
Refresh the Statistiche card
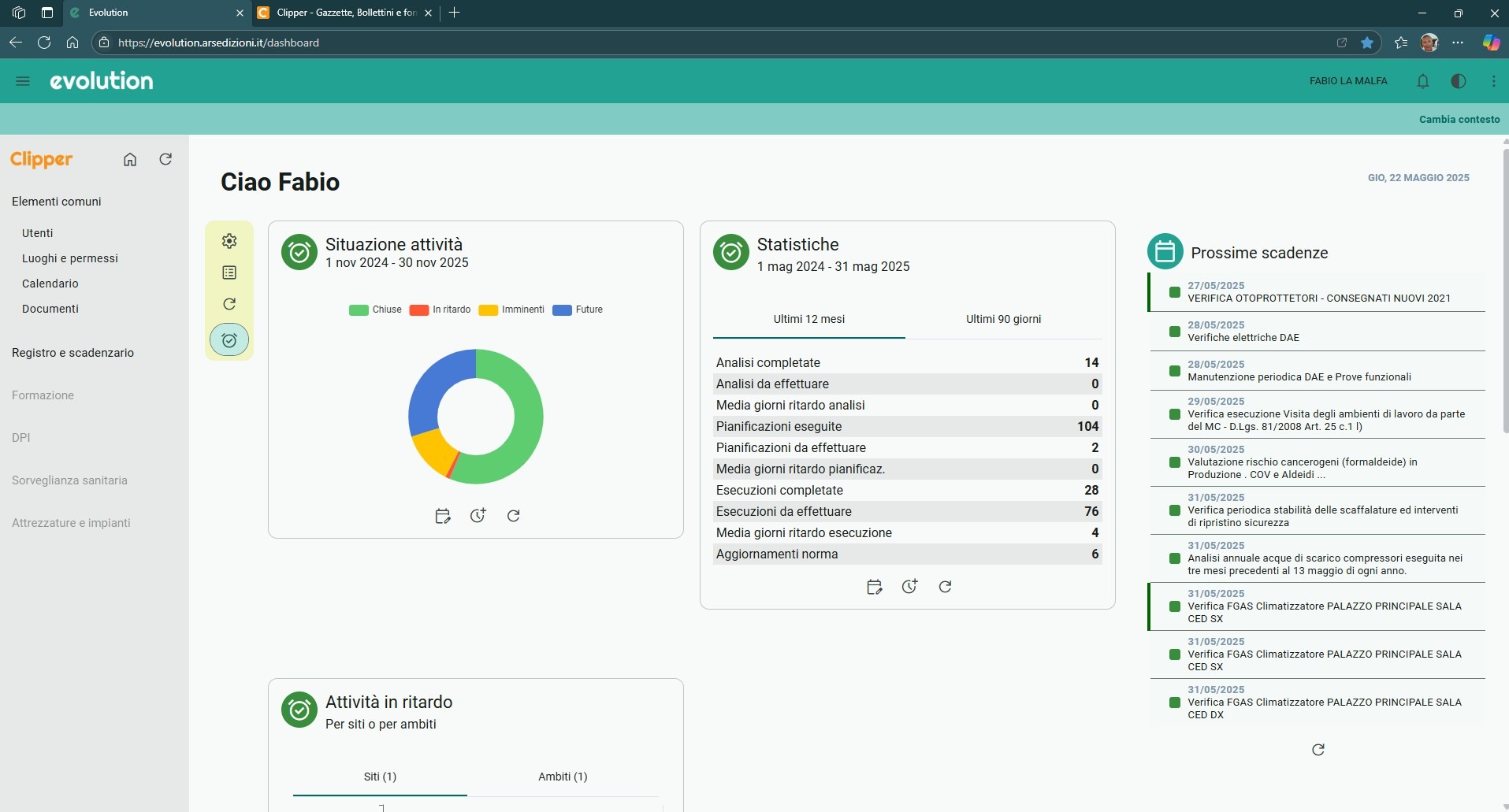(946, 587)
